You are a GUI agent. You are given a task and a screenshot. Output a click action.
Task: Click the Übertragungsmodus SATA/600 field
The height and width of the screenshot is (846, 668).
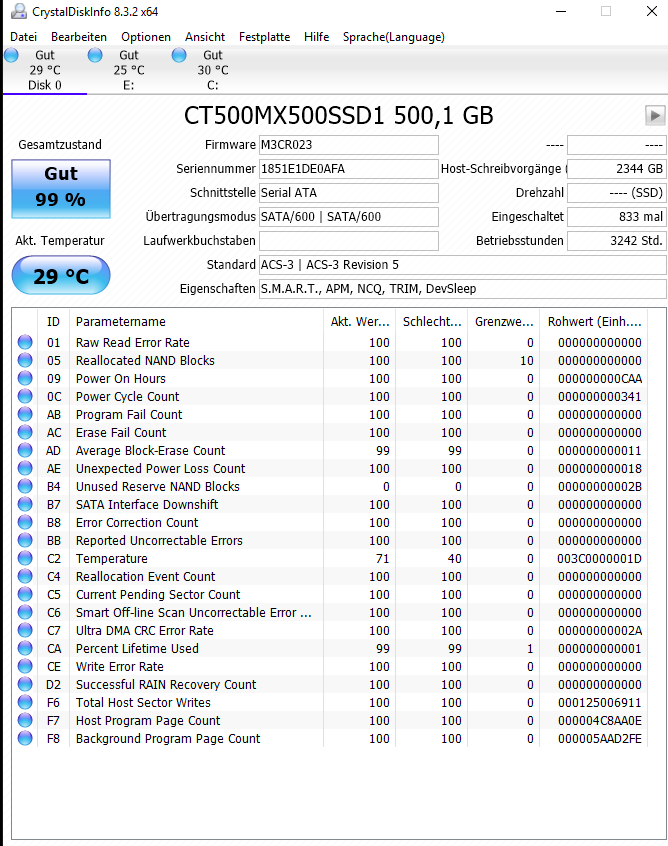coord(349,216)
